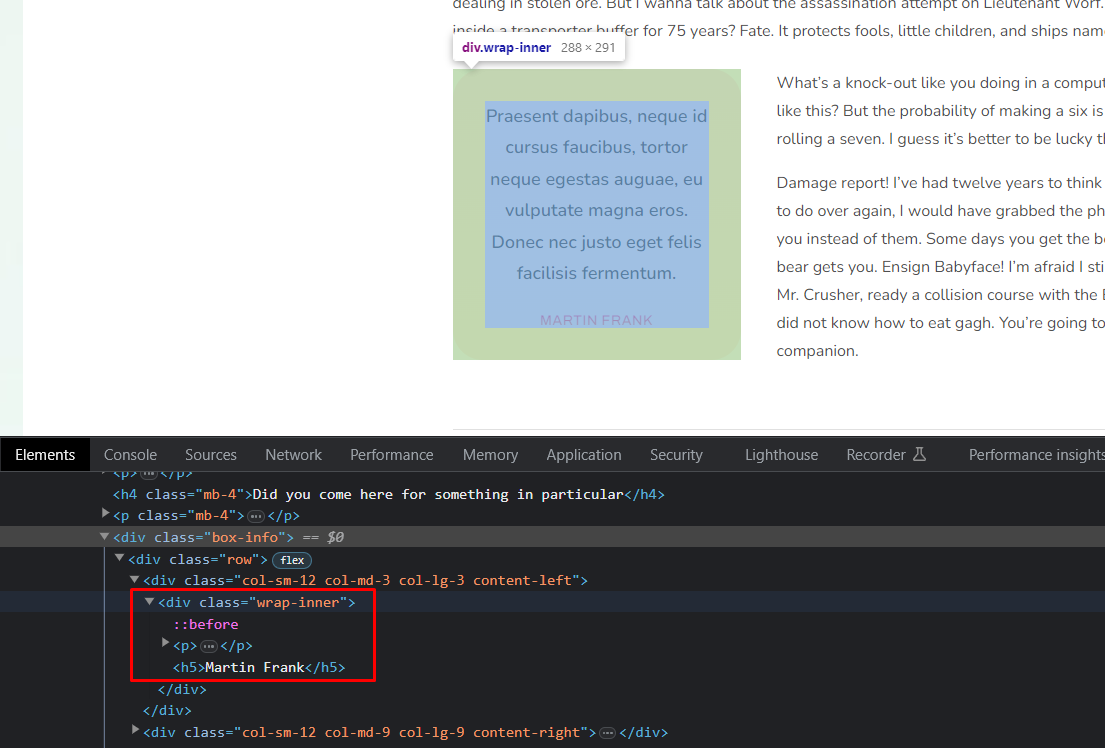Select the ::before pseudo-element node
Screen dimensions: 1105x748
pos(205,624)
